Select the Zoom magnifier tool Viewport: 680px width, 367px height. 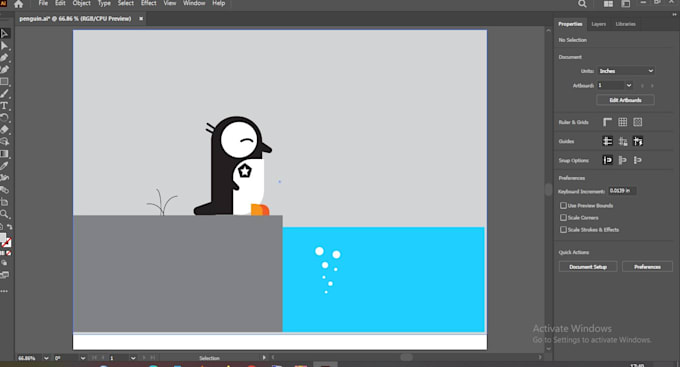click(4, 214)
